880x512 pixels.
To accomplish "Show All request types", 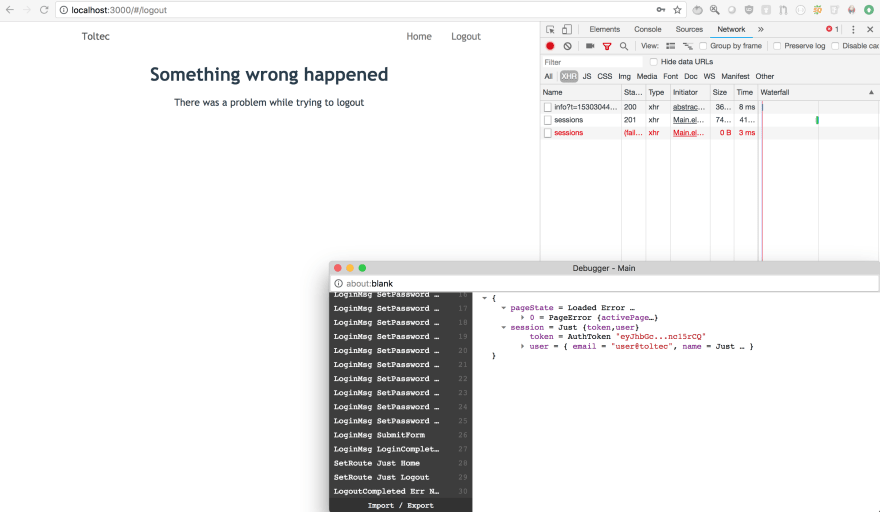I will [x=548, y=76].
